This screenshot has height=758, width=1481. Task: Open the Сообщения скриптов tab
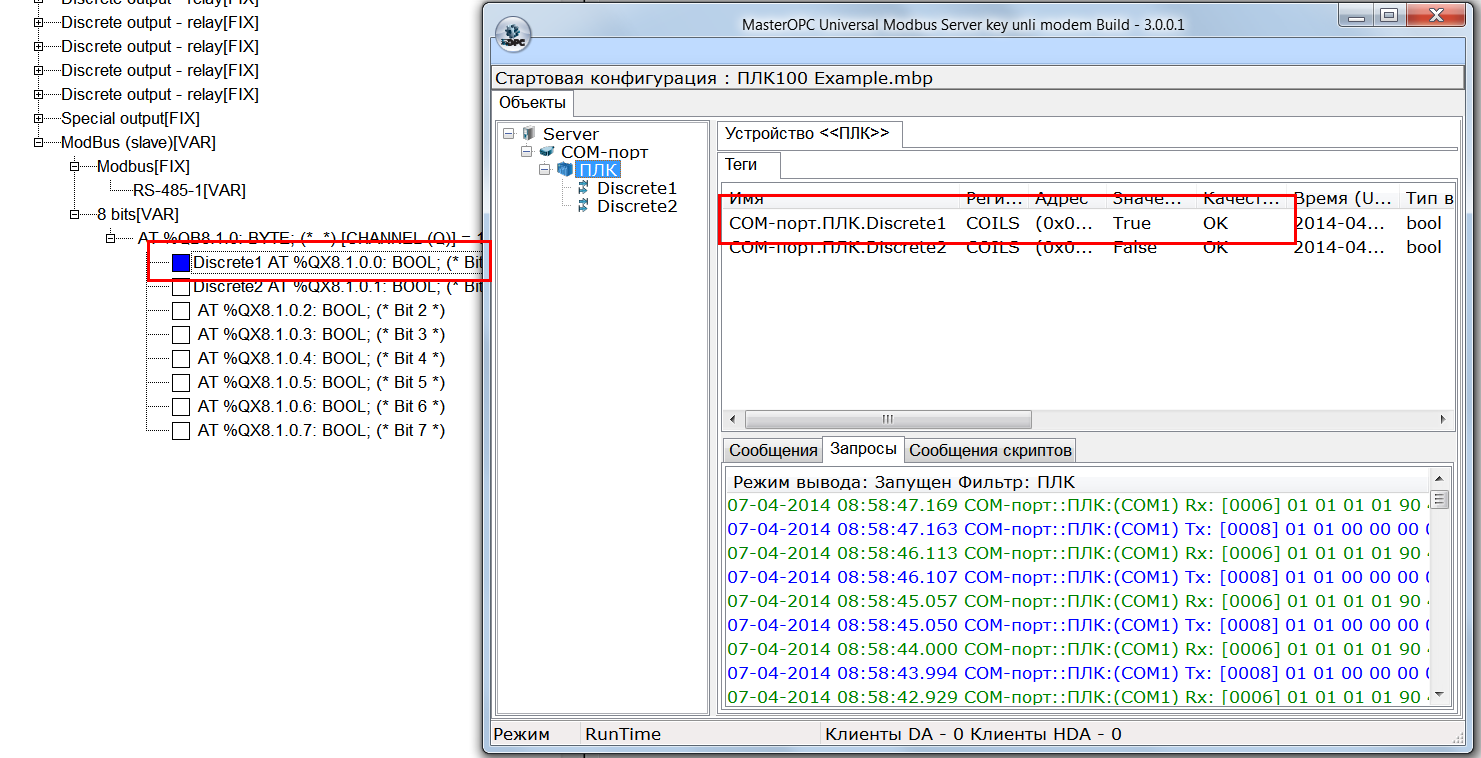coord(990,451)
